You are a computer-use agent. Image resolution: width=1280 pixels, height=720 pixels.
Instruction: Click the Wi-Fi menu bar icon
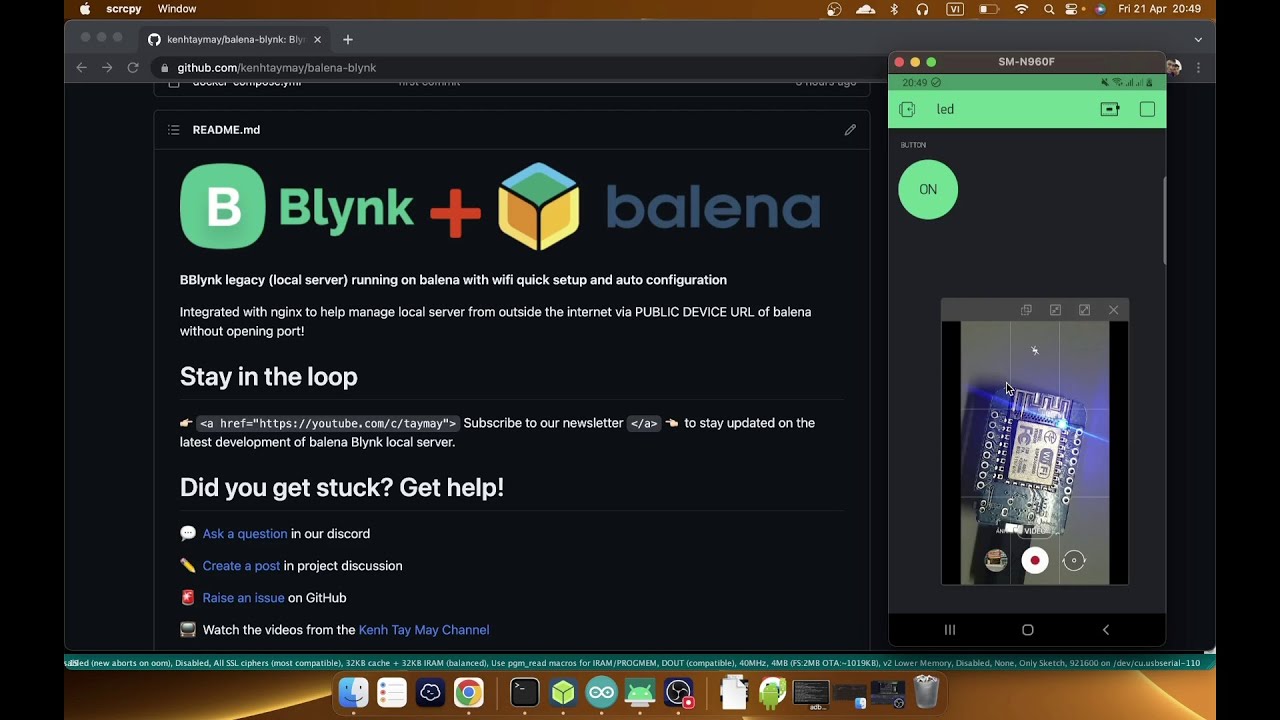(x=1021, y=9)
